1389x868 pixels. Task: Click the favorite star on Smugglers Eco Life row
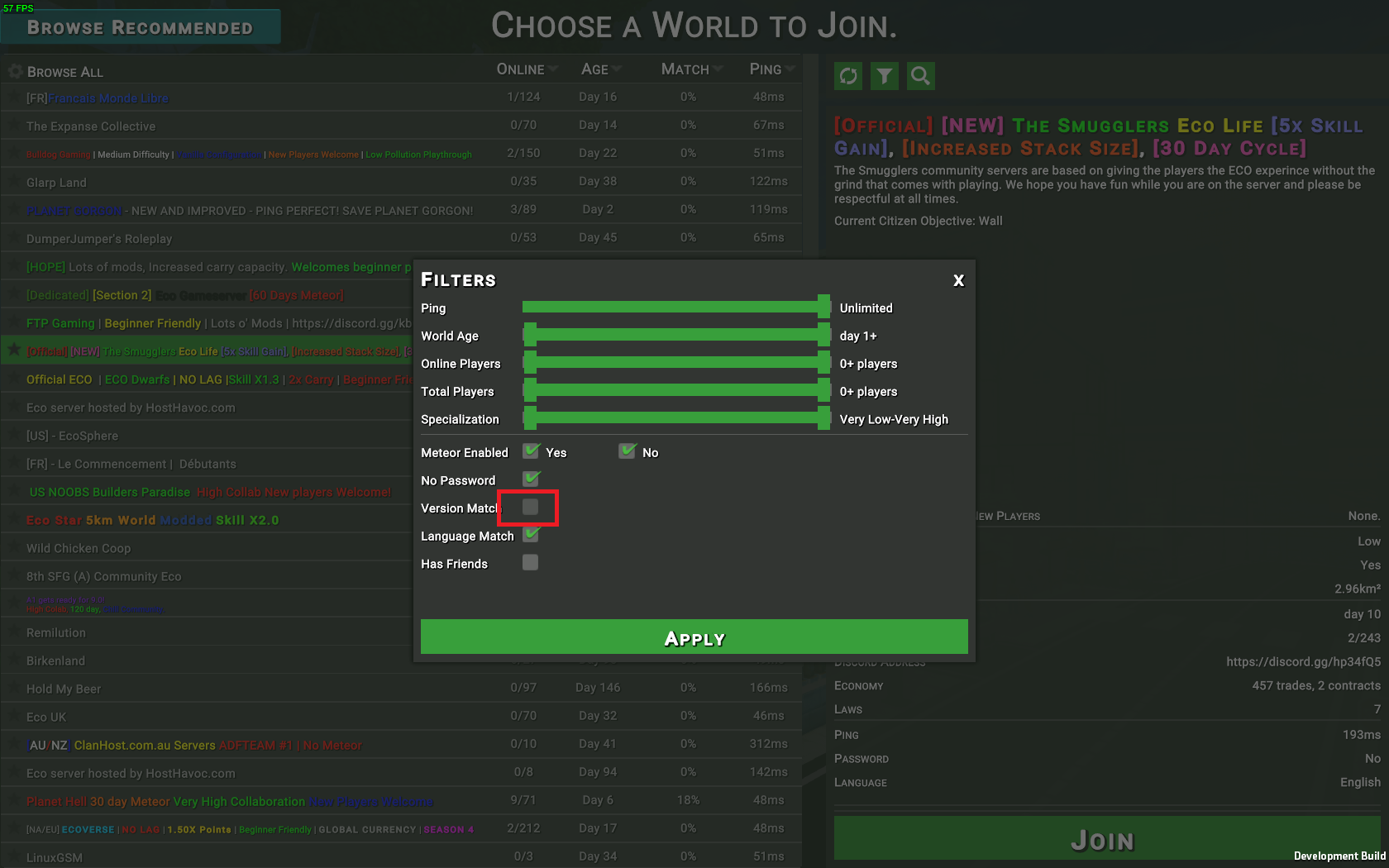point(14,351)
